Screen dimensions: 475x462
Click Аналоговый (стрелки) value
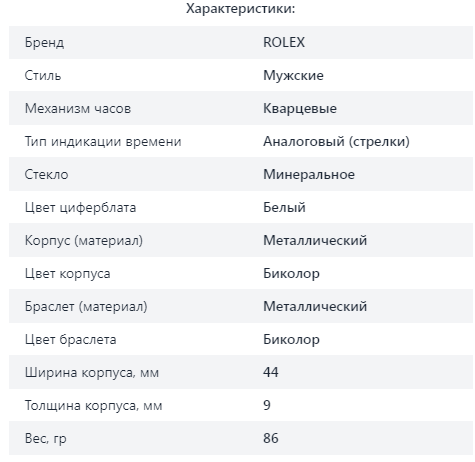click(x=336, y=142)
